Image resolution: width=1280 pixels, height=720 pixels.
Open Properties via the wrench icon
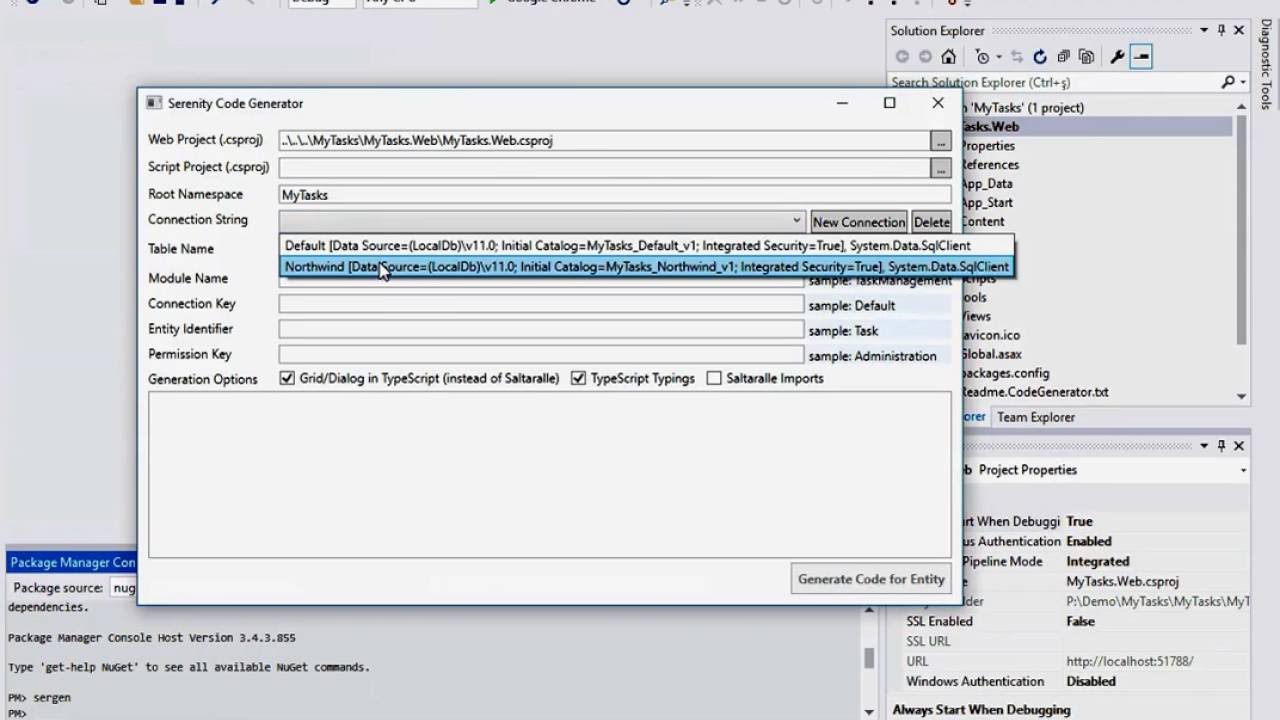coord(1117,57)
